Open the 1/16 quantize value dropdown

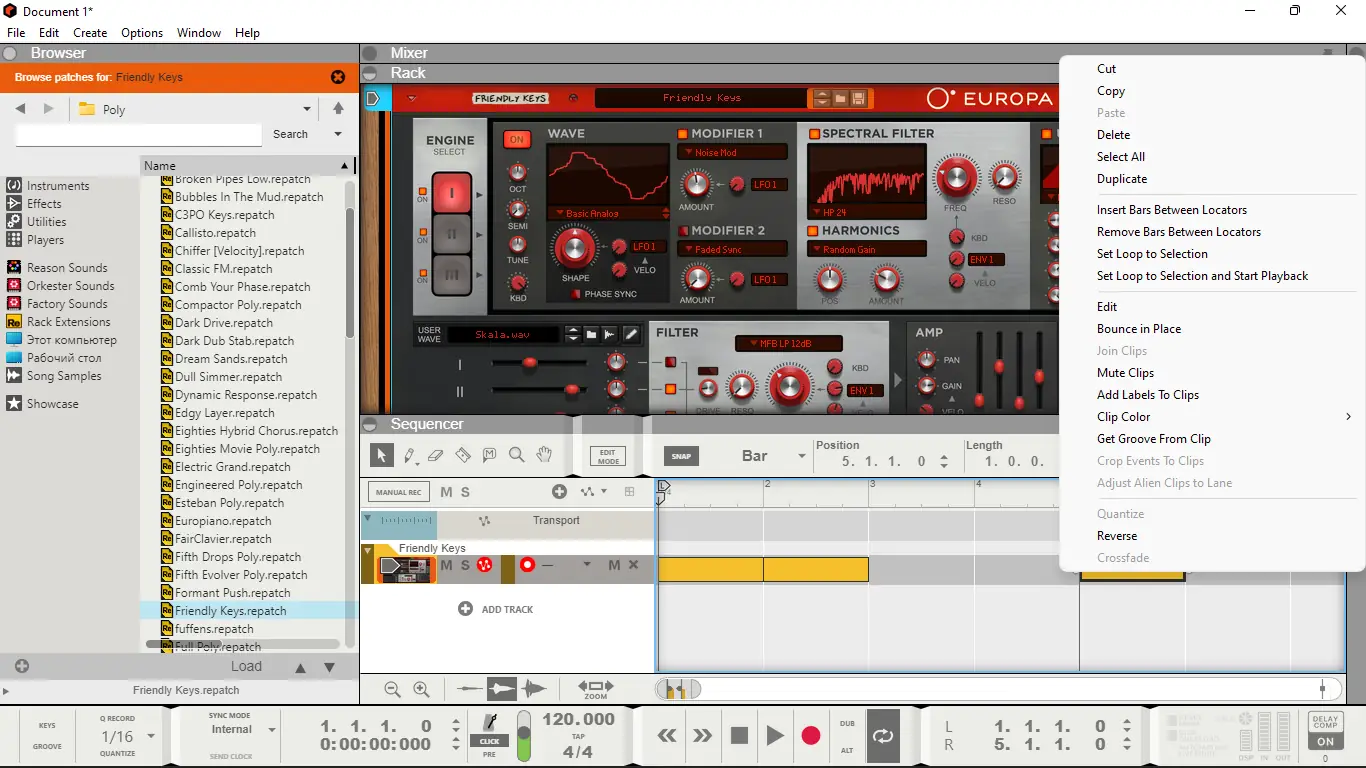point(151,736)
